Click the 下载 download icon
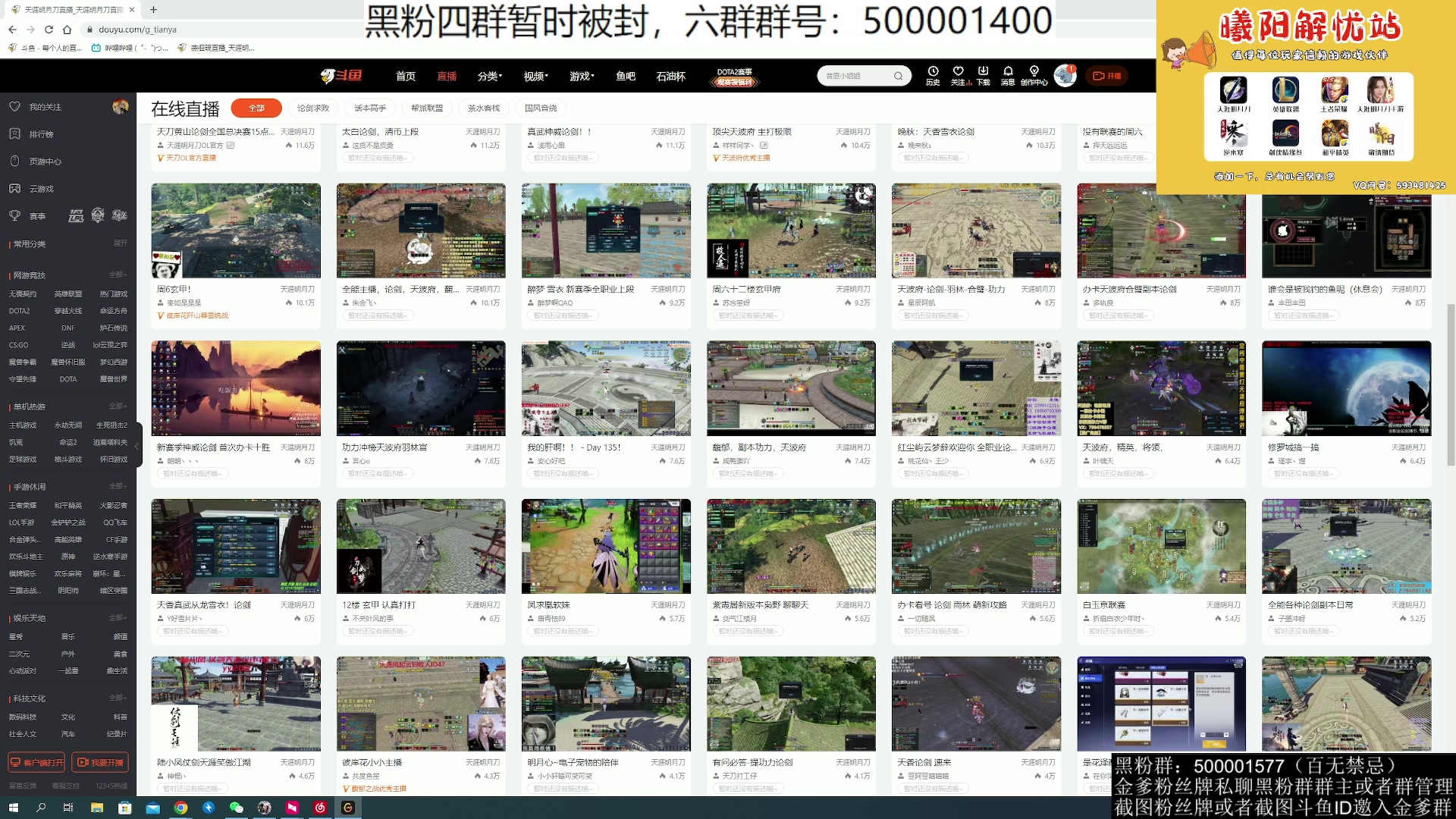Image resolution: width=1456 pixels, height=819 pixels. [x=984, y=76]
